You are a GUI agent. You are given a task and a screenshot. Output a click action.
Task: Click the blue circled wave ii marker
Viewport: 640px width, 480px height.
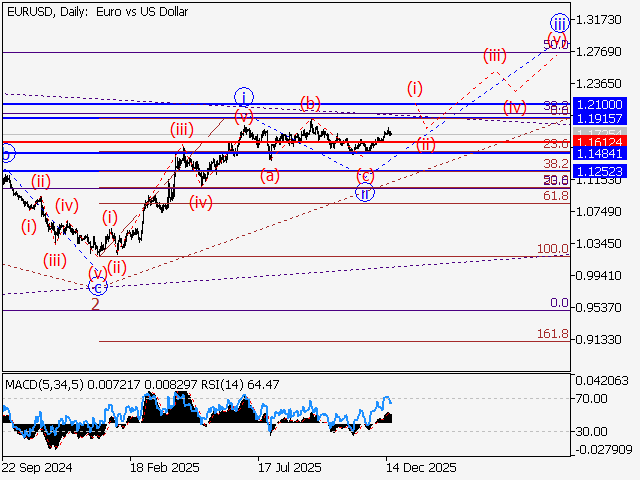(x=366, y=193)
